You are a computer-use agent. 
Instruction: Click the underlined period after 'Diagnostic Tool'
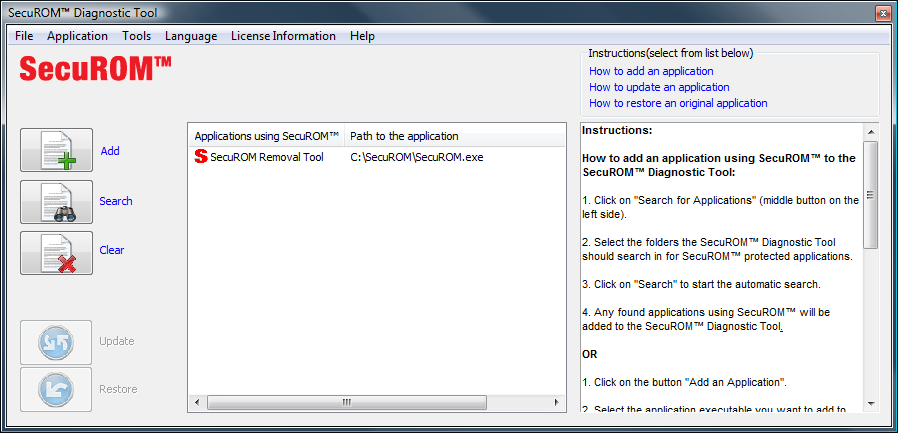[x=781, y=327]
